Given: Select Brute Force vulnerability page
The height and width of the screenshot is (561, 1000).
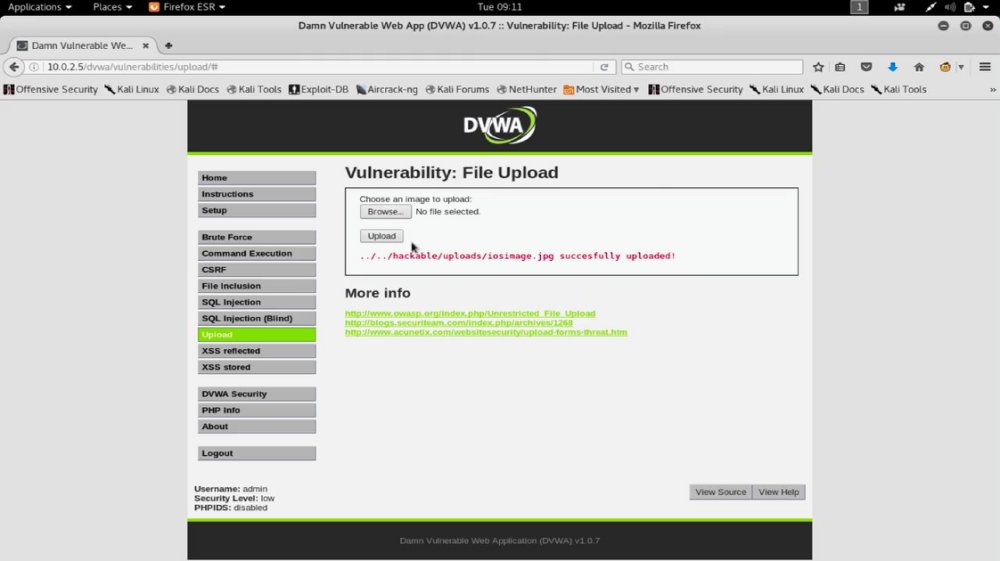Looking at the screenshot, I should [x=256, y=237].
